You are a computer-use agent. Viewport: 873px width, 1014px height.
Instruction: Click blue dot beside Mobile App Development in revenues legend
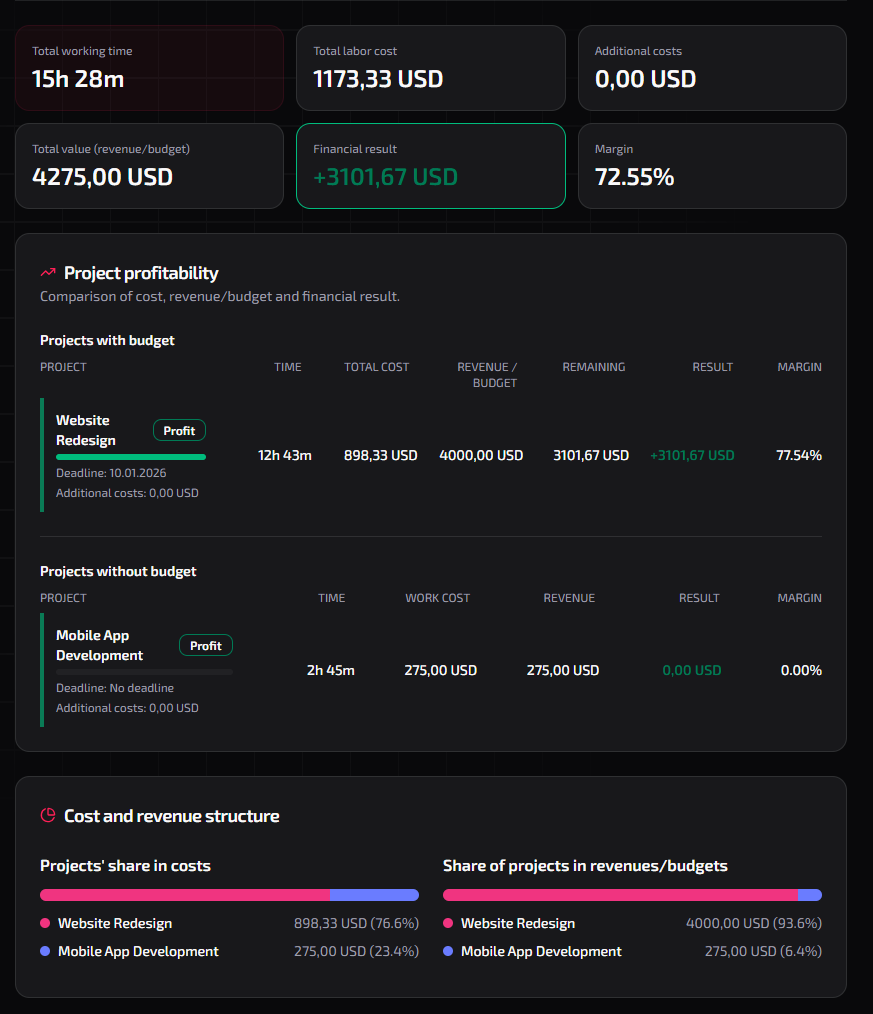[x=448, y=952]
